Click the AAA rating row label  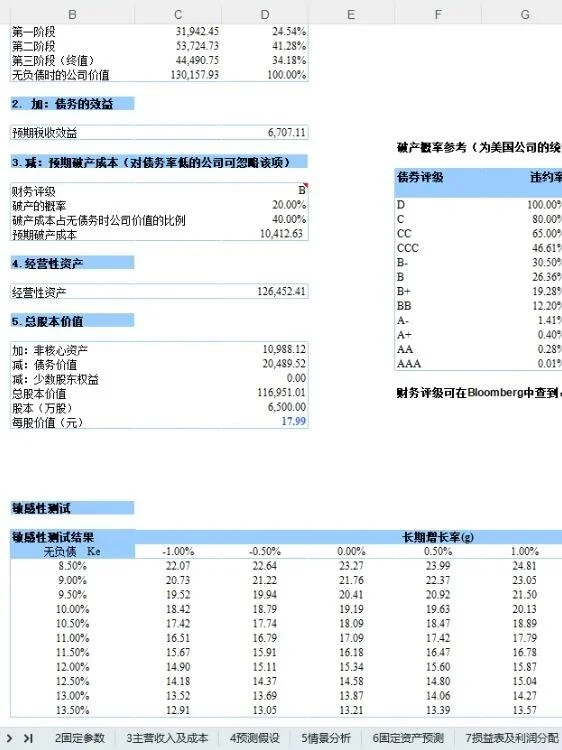(409, 364)
